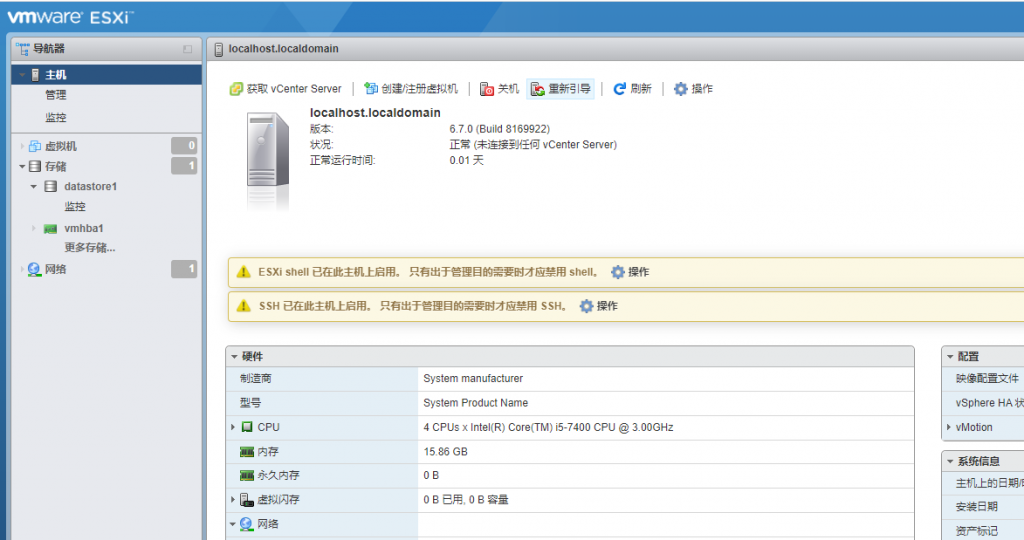This screenshot has width=1024, height=540.
Task: Click the warning icon in the ESXi shell alert
Action: (244, 272)
